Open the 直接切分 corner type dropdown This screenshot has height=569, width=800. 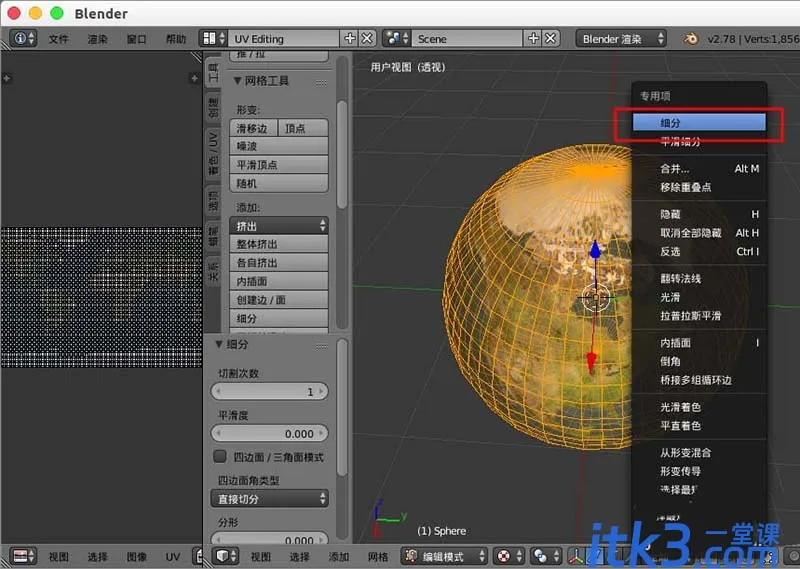[269, 499]
